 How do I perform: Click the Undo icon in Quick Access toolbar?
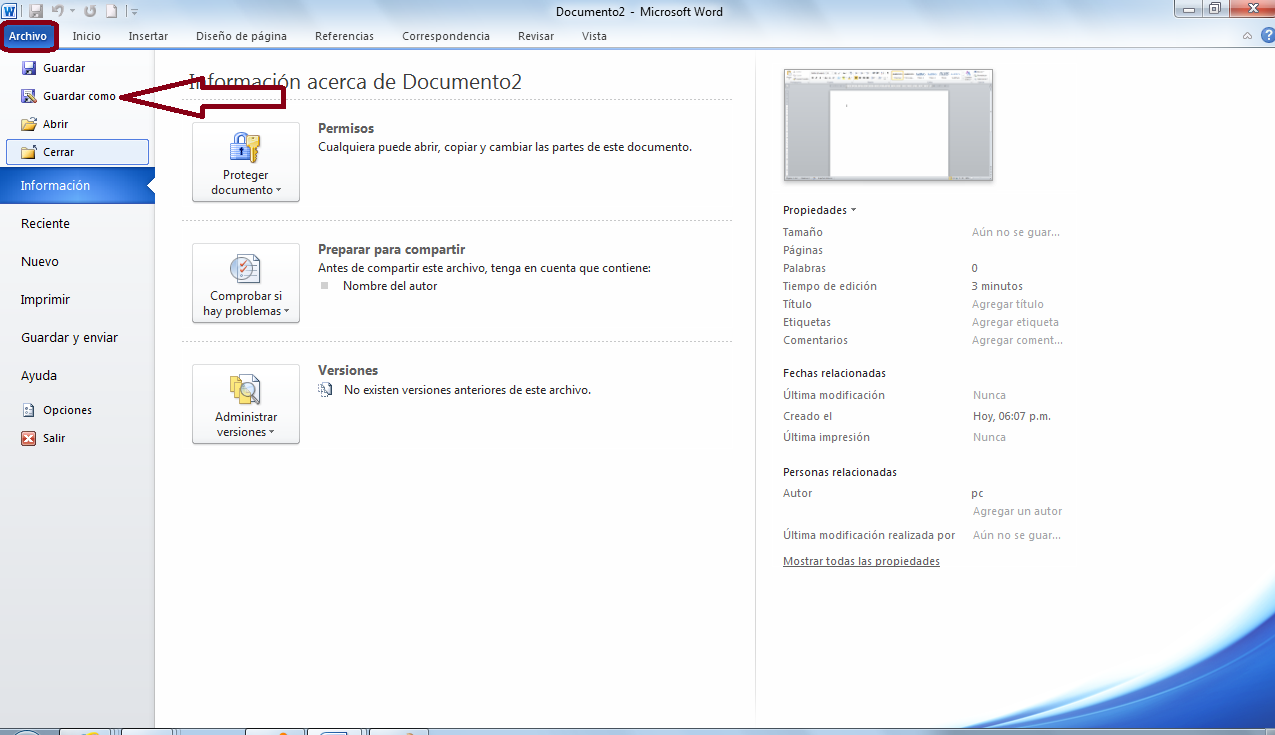coord(60,10)
